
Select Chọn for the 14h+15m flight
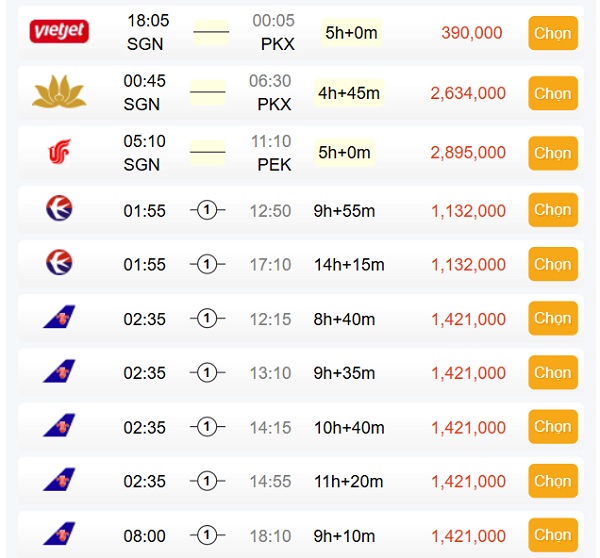click(553, 264)
